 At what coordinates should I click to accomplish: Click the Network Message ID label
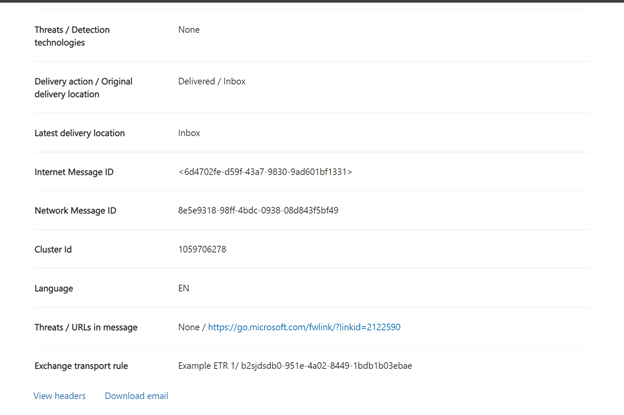(x=76, y=210)
